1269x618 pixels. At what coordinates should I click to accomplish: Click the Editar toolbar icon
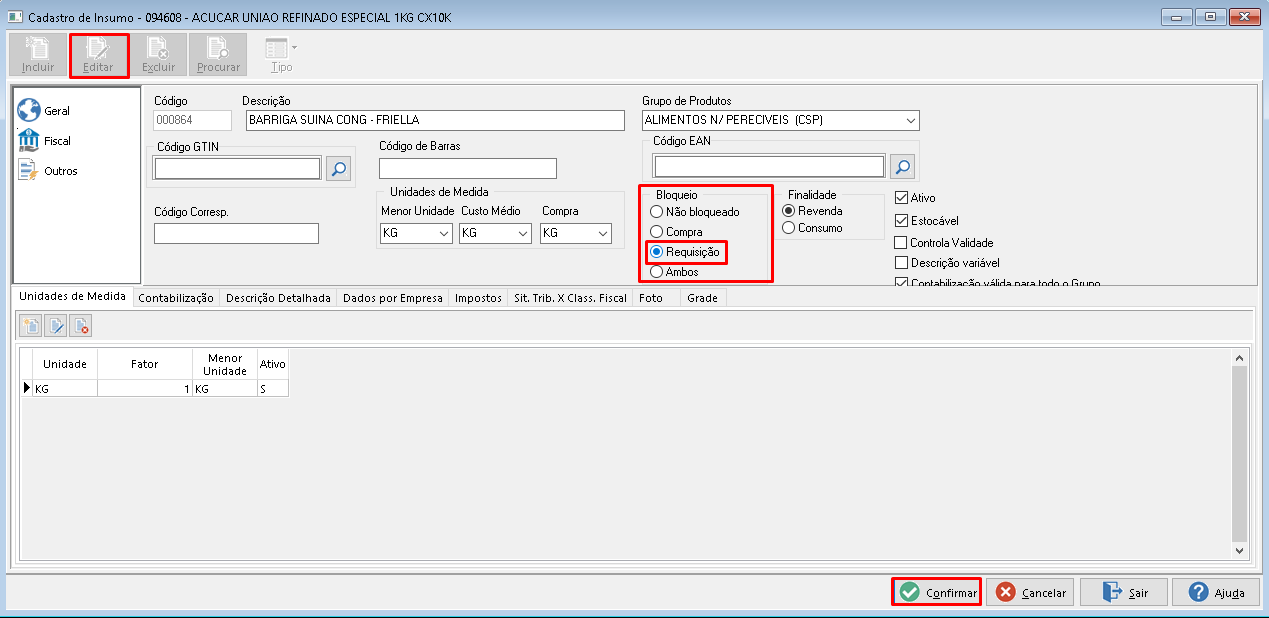(99, 55)
